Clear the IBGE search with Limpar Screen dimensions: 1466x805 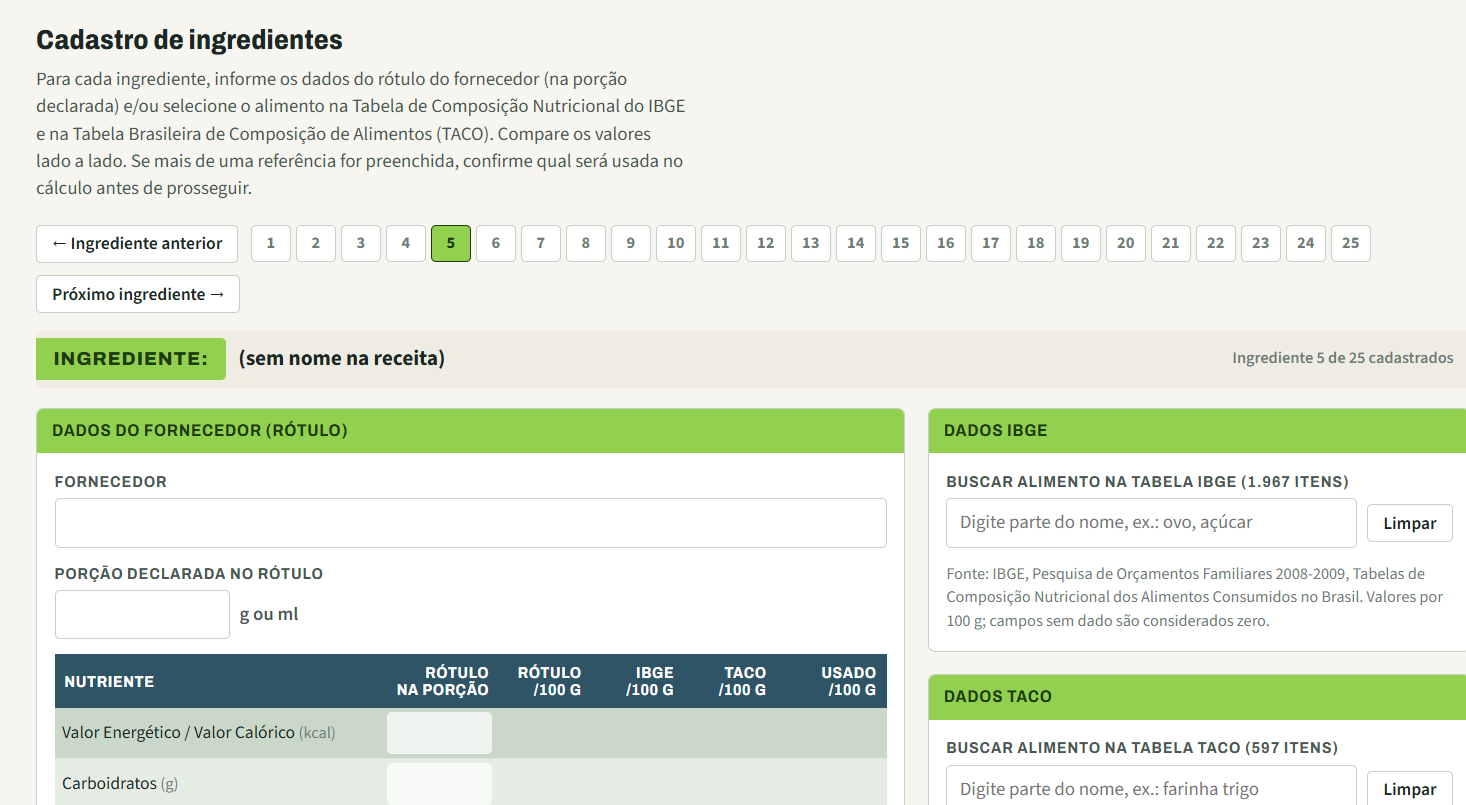coord(1410,523)
